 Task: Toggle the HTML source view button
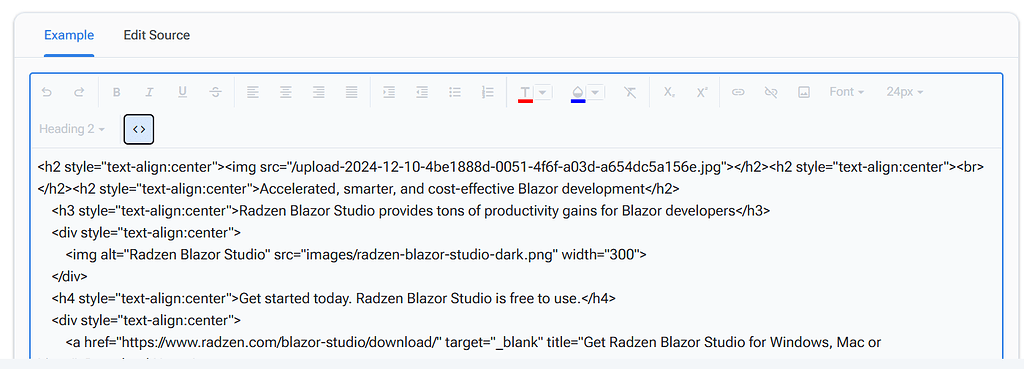pos(139,129)
